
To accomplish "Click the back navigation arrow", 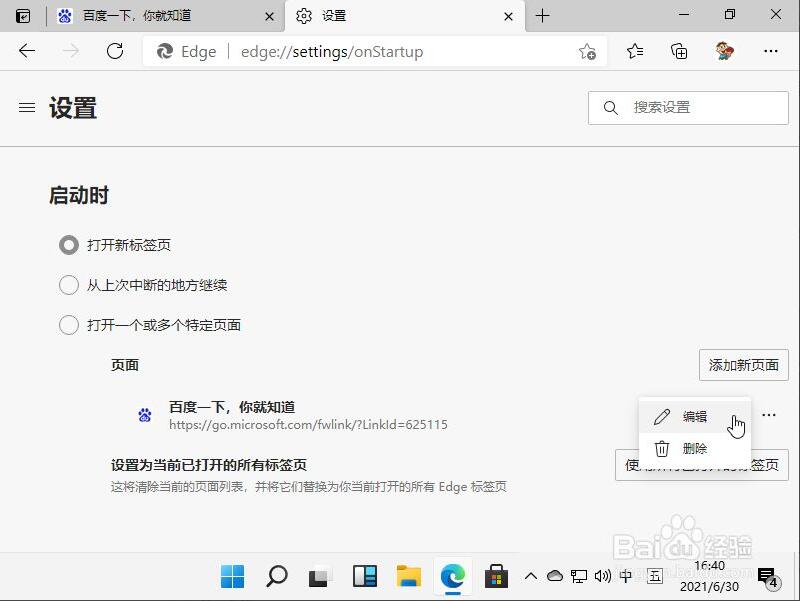I will (27, 51).
